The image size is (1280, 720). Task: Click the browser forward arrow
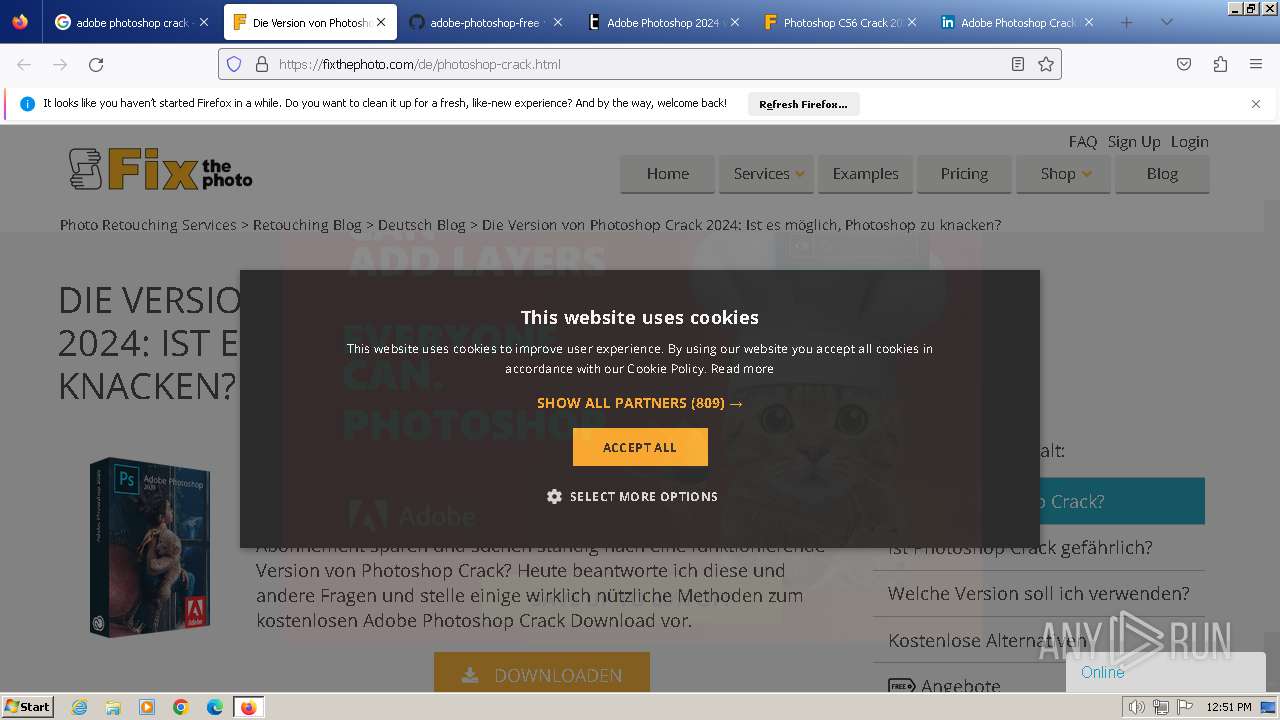coord(60,64)
